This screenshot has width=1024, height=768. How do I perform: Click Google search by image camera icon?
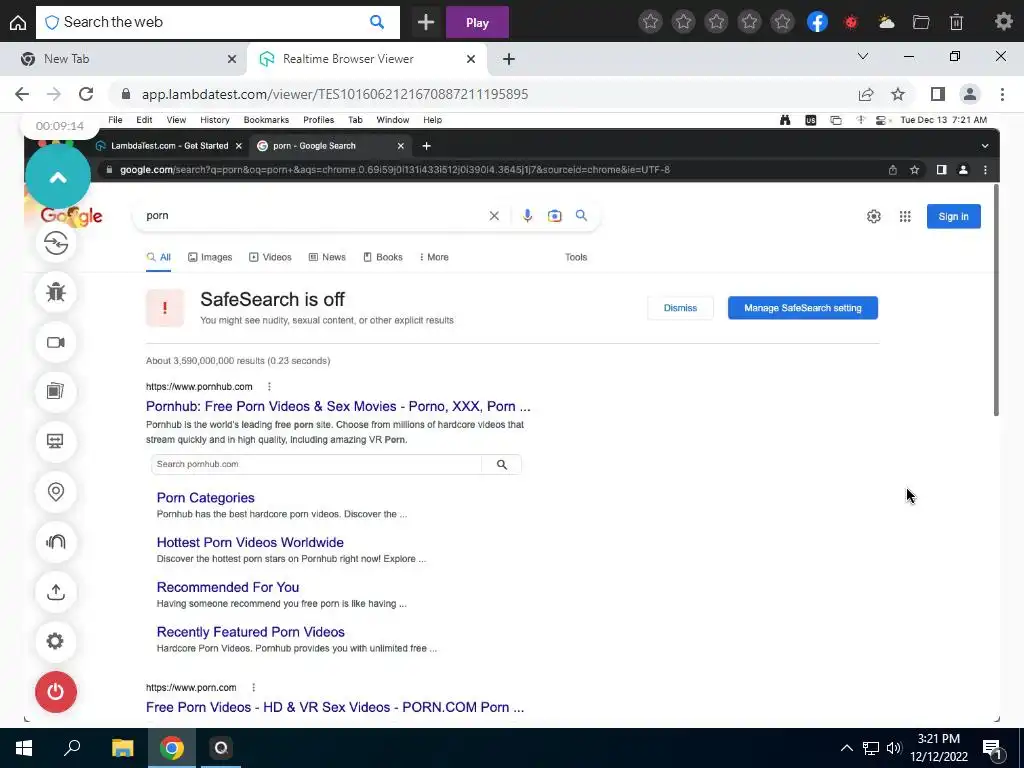(554, 216)
